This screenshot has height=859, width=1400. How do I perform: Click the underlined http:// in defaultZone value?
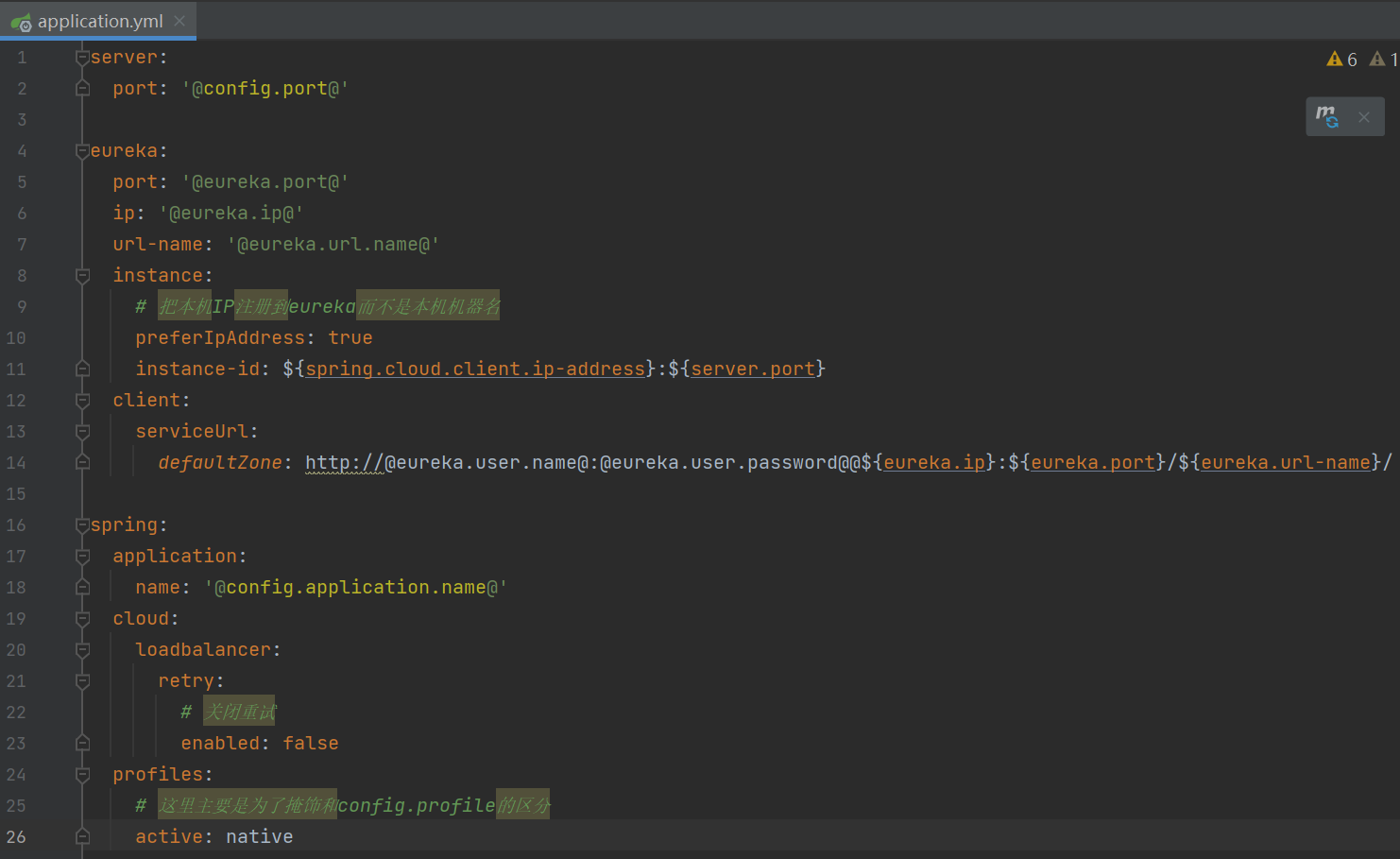pyautogui.click(x=345, y=462)
